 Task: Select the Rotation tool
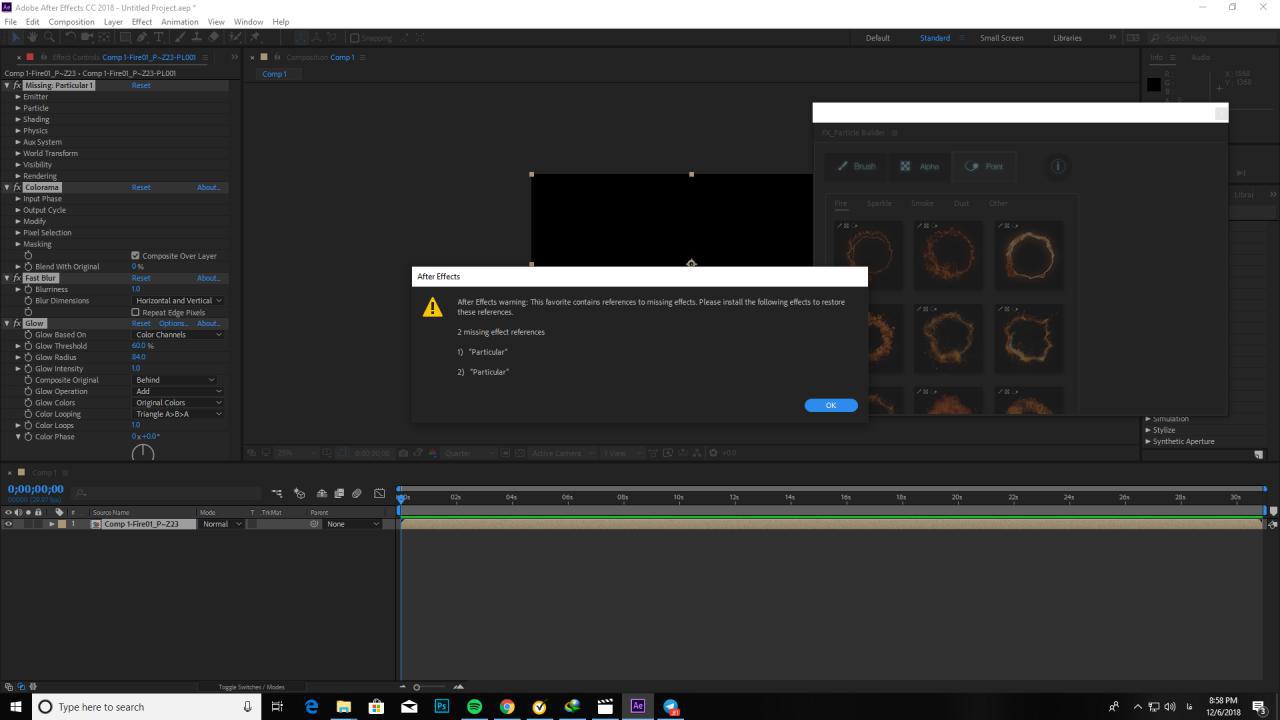point(70,37)
